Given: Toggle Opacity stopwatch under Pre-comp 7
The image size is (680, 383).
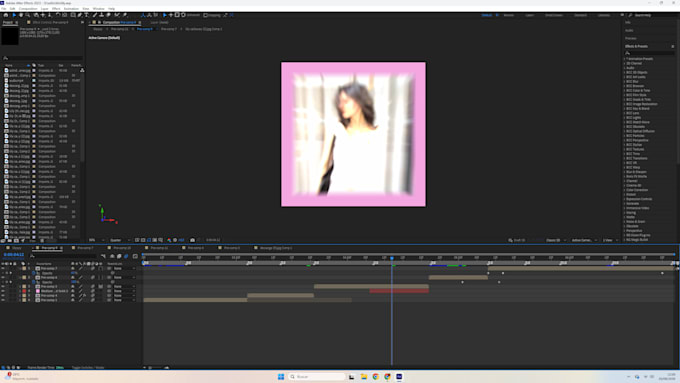Looking at the screenshot, I should [33, 273].
